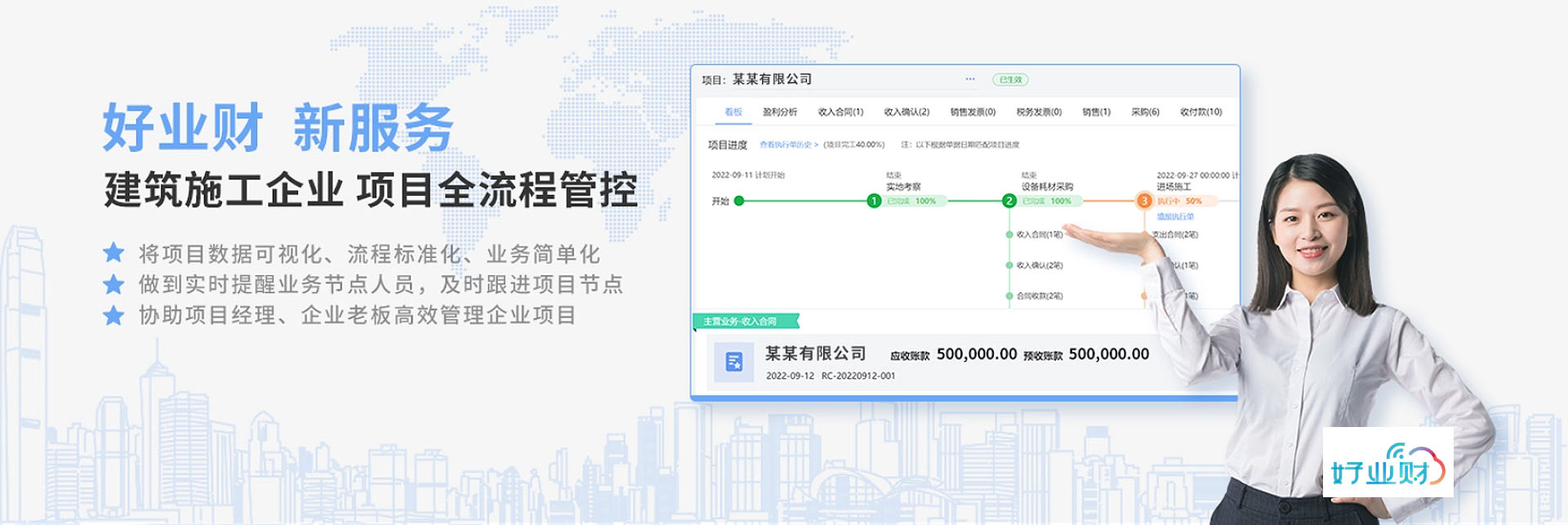Open the 采购(6) tab

1145,112
